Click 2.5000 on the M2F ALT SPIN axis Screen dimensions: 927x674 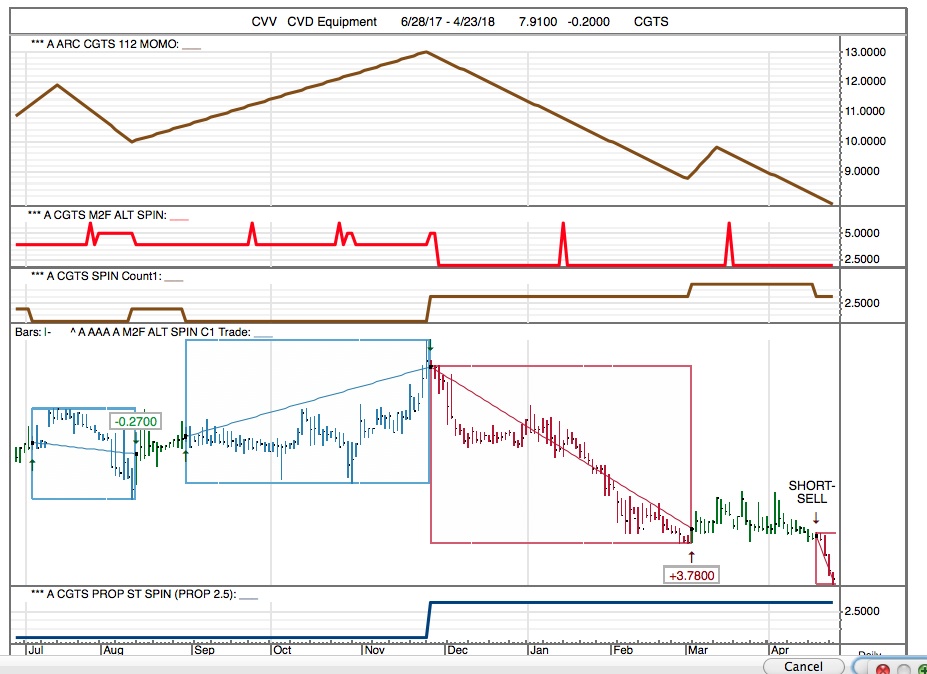click(862, 259)
